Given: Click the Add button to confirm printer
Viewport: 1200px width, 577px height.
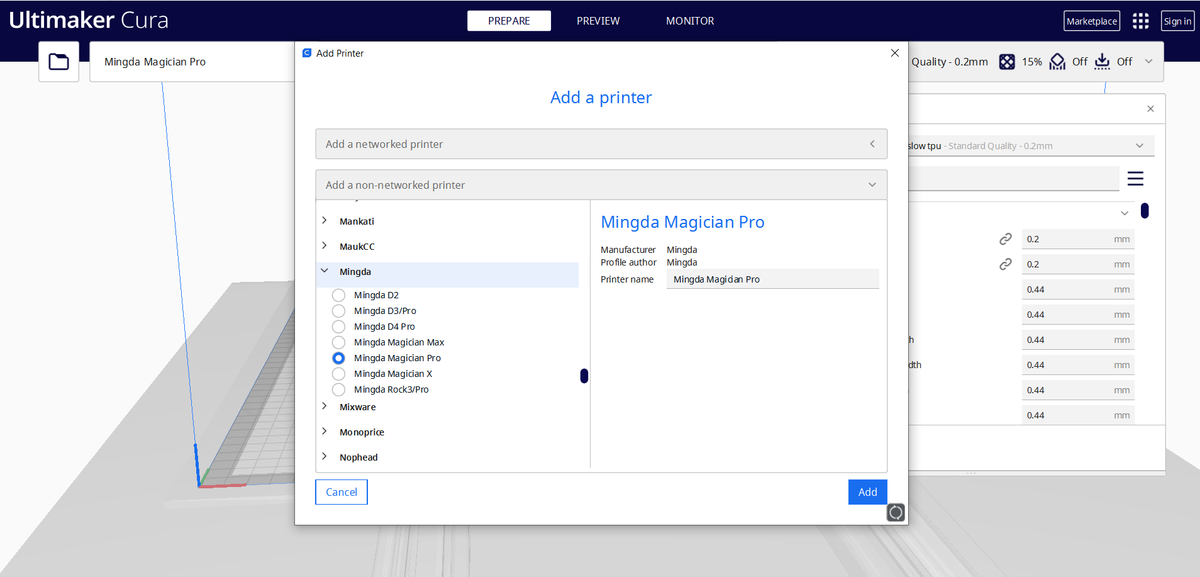Looking at the screenshot, I should [866, 491].
